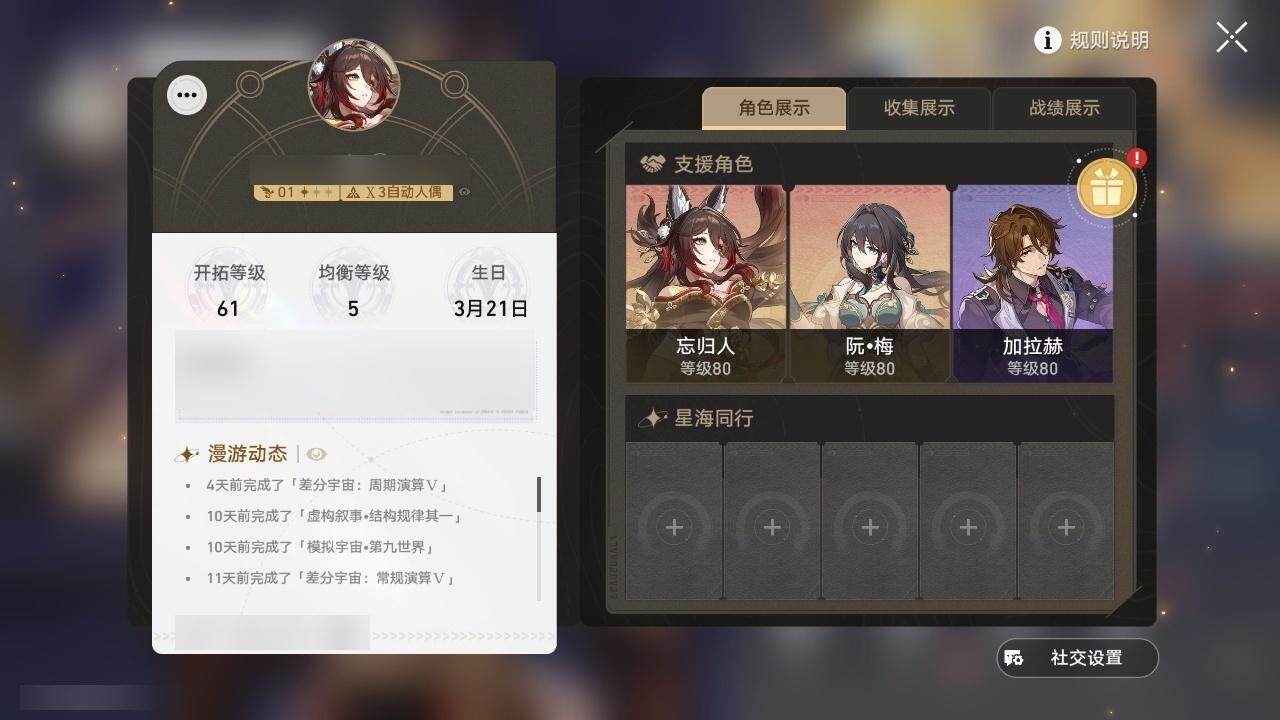Open the gift box reward icon
Image resolution: width=1280 pixels, height=720 pixels.
tap(1106, 188)
